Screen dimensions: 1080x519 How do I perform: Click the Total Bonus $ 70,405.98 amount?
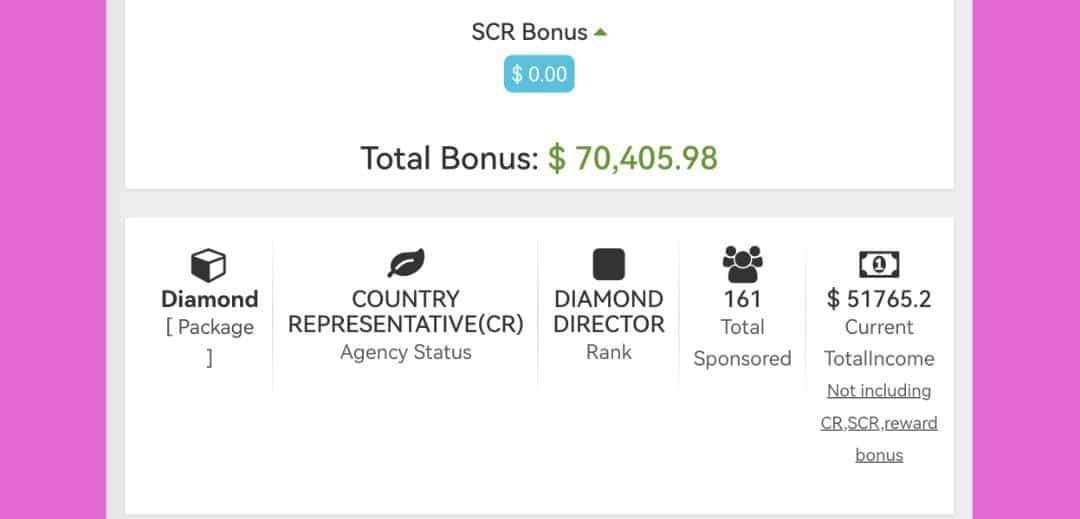[633, 158]
